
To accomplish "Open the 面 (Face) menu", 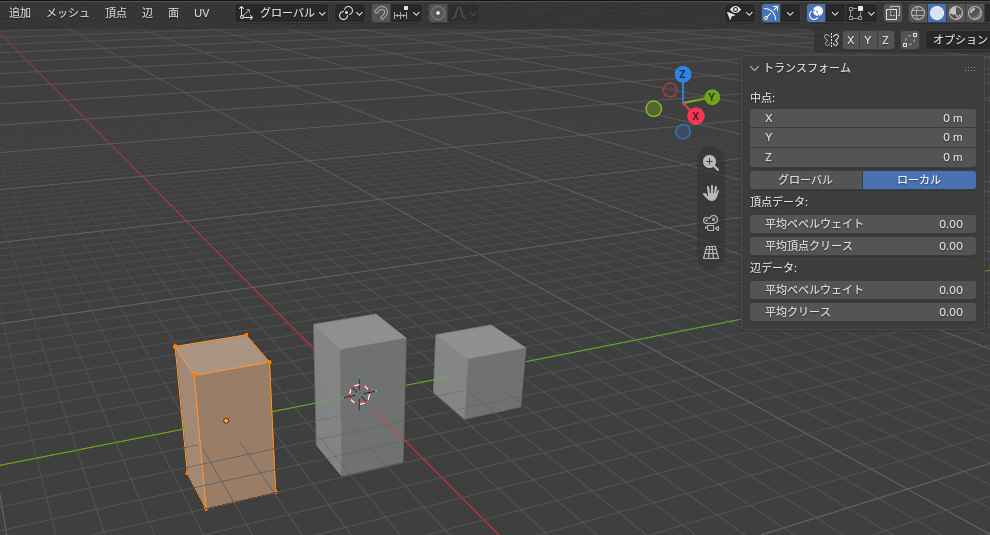I will [x=174, y=13].
